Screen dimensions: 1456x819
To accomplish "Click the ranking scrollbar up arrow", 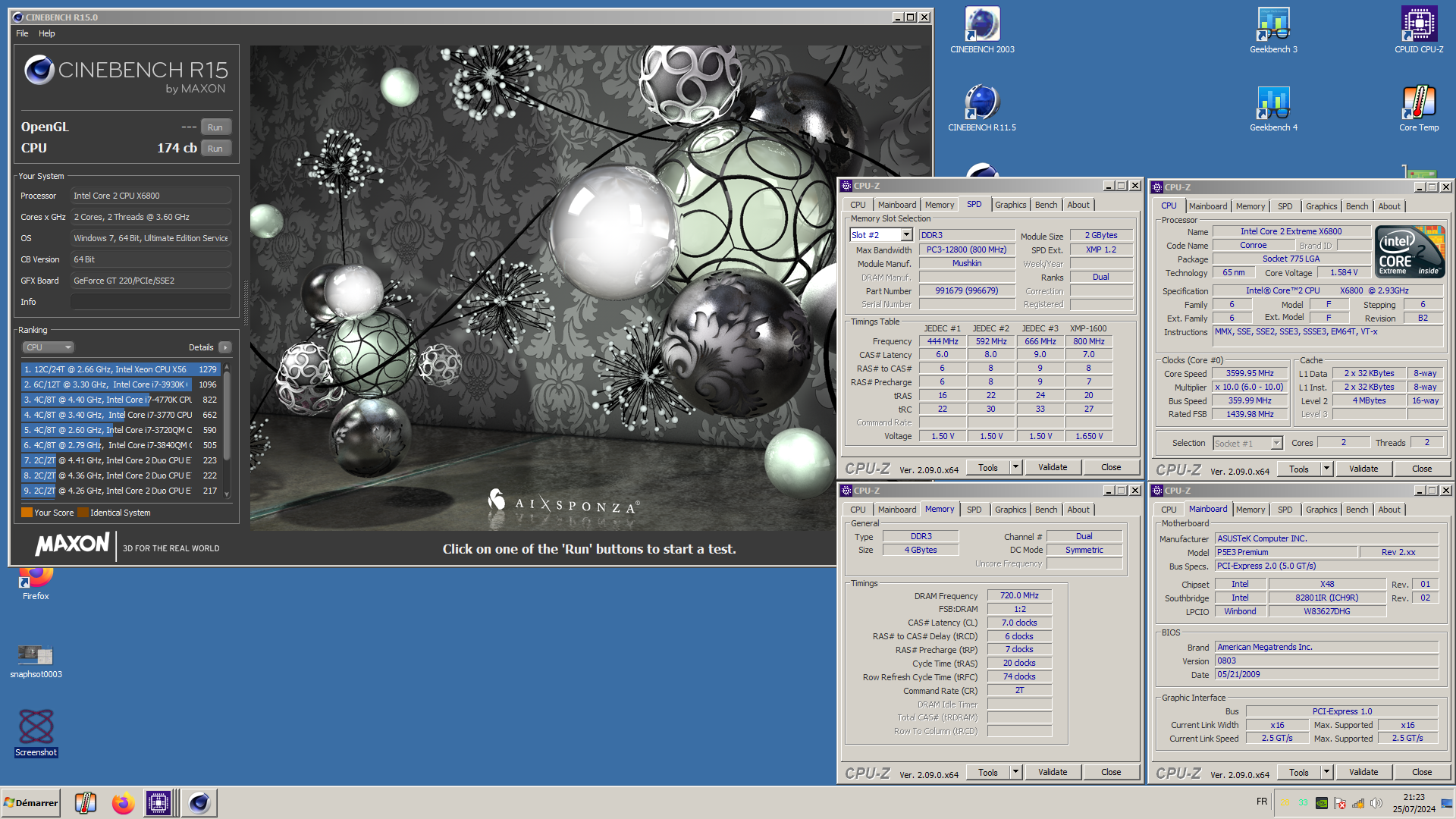I will click(226, 367).
